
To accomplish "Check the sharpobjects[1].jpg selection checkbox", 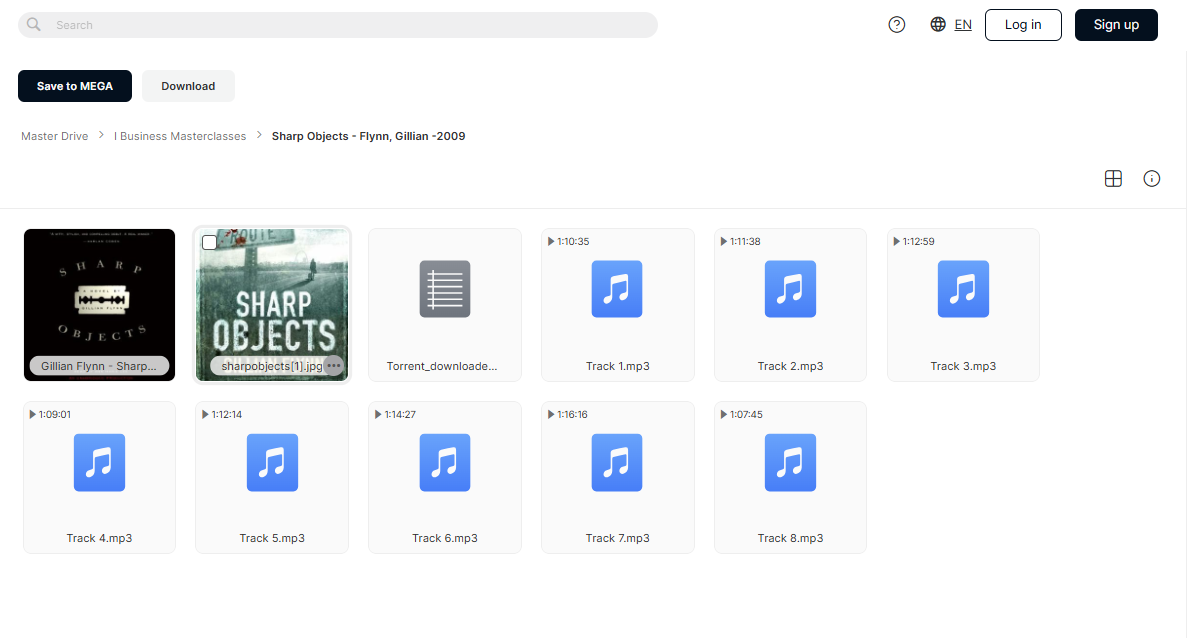I will (210, 242).
